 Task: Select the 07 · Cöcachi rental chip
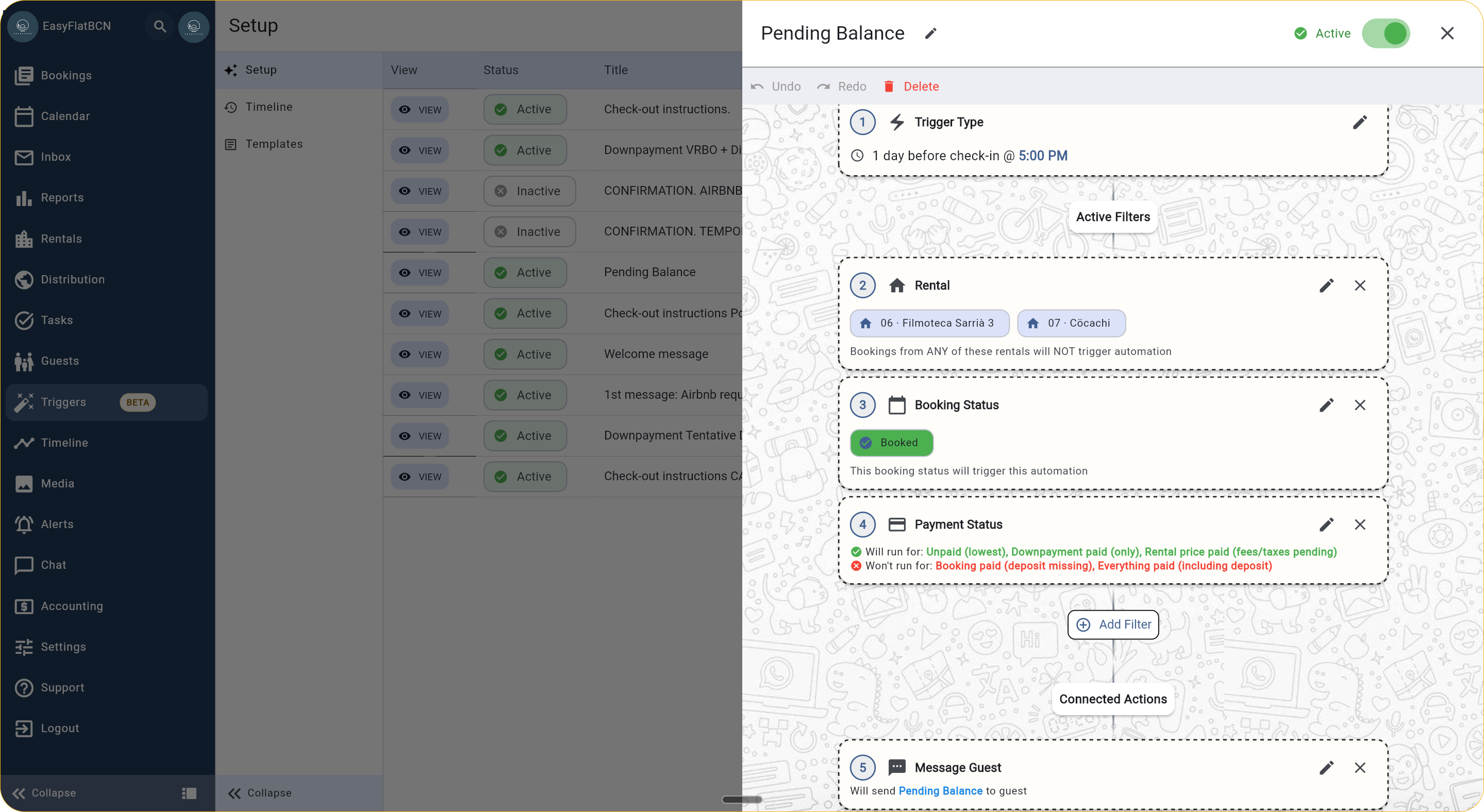coord(1071,323)
